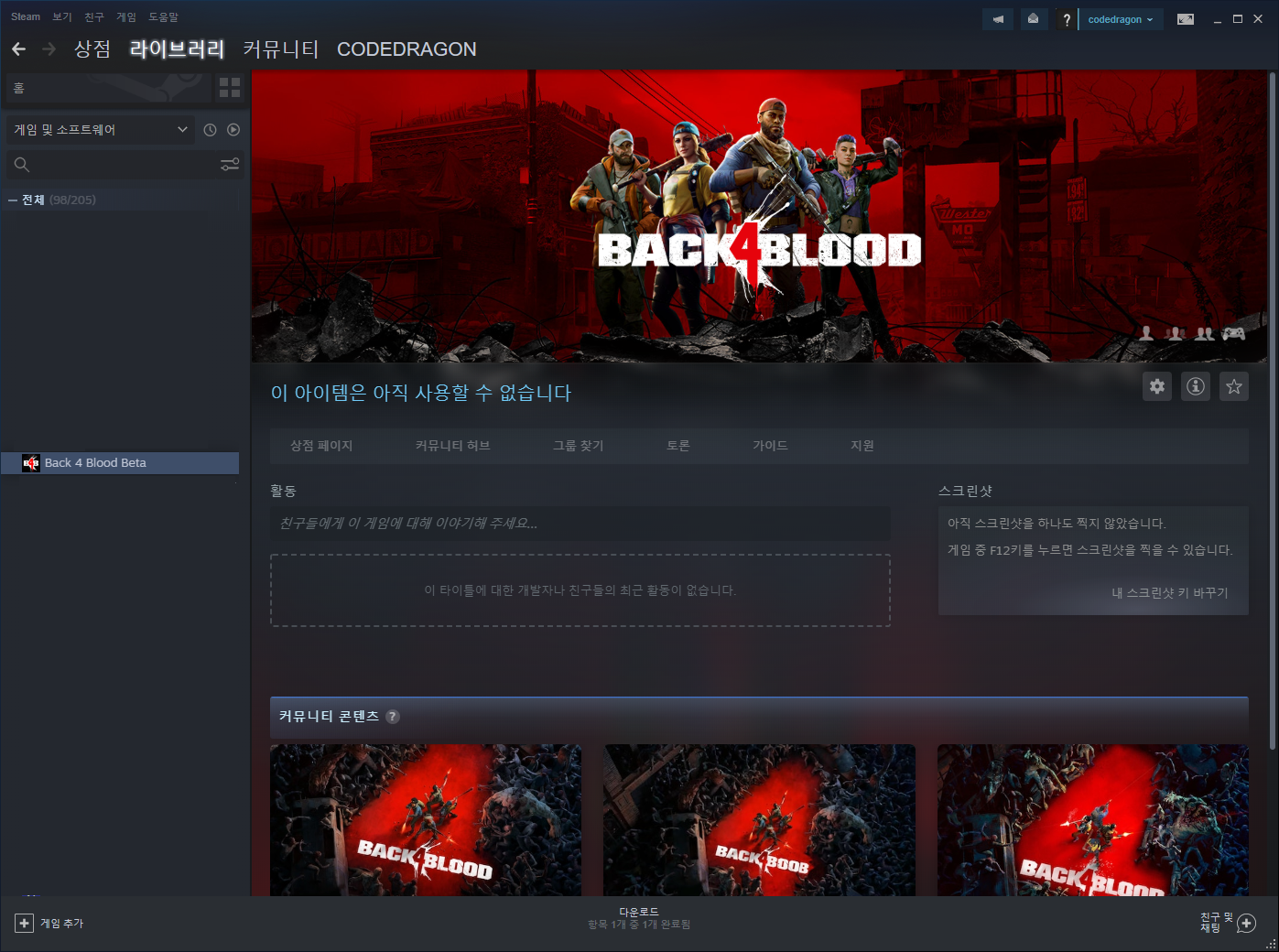Switch to Big Picture mode icon

point(1186,19)
